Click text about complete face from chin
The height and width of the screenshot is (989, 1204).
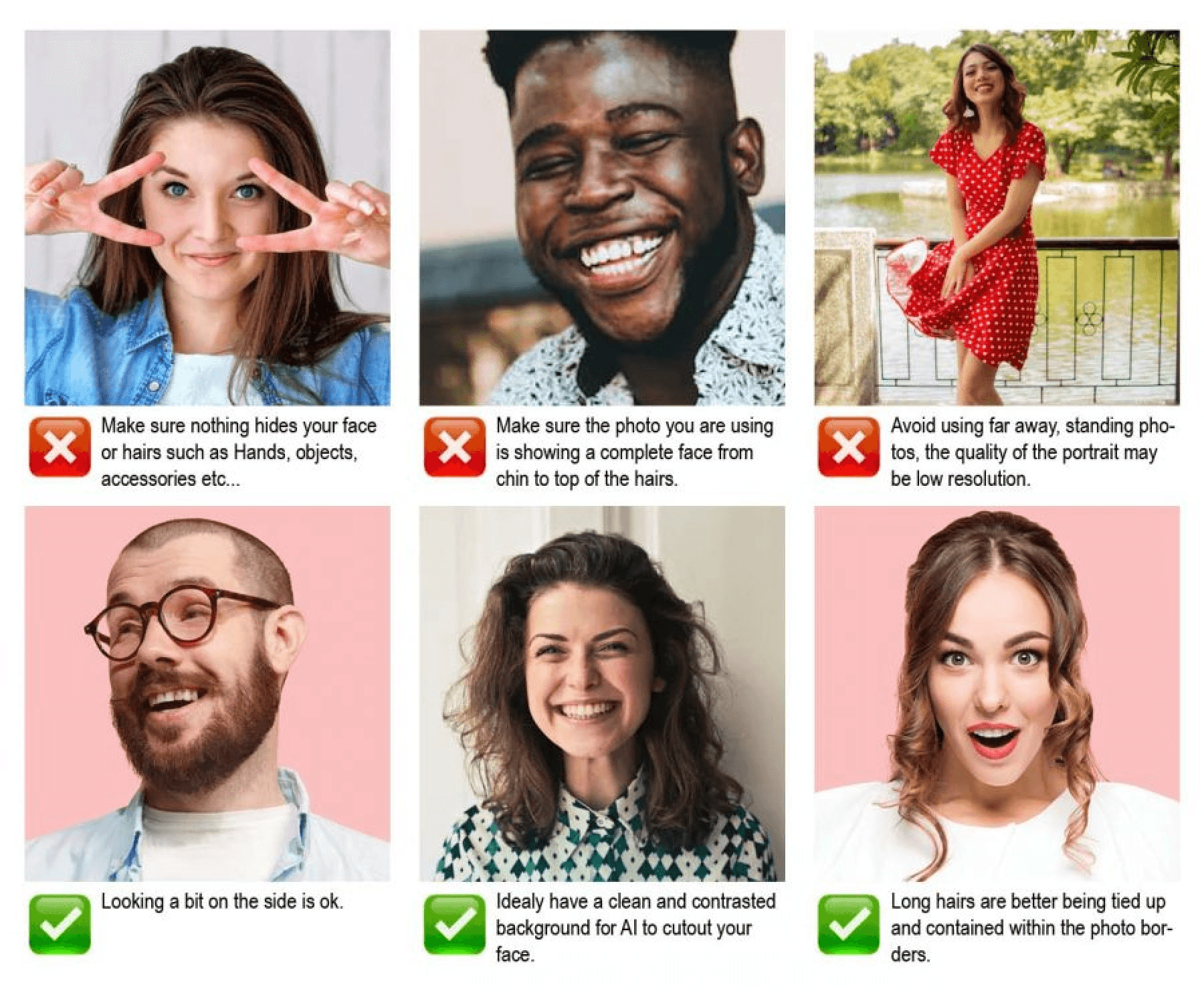click(x=634, y=452)
